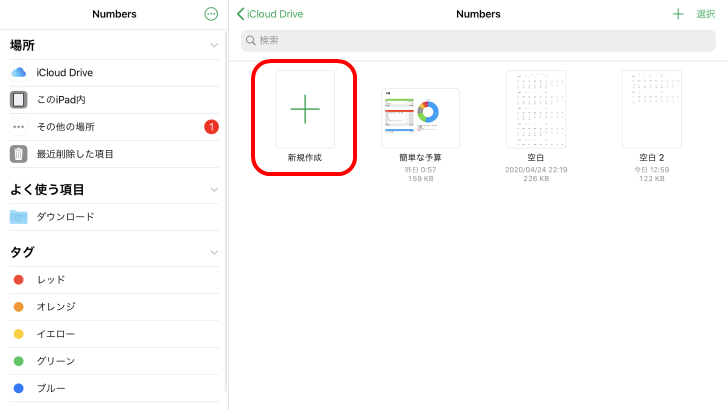
Task: Create a new spreadsheet via 新規作成 tile
Action: [x=305, y=110]
